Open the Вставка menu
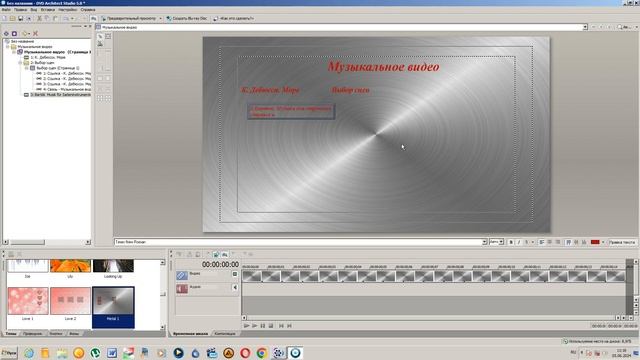 click(x=48, y=9)
